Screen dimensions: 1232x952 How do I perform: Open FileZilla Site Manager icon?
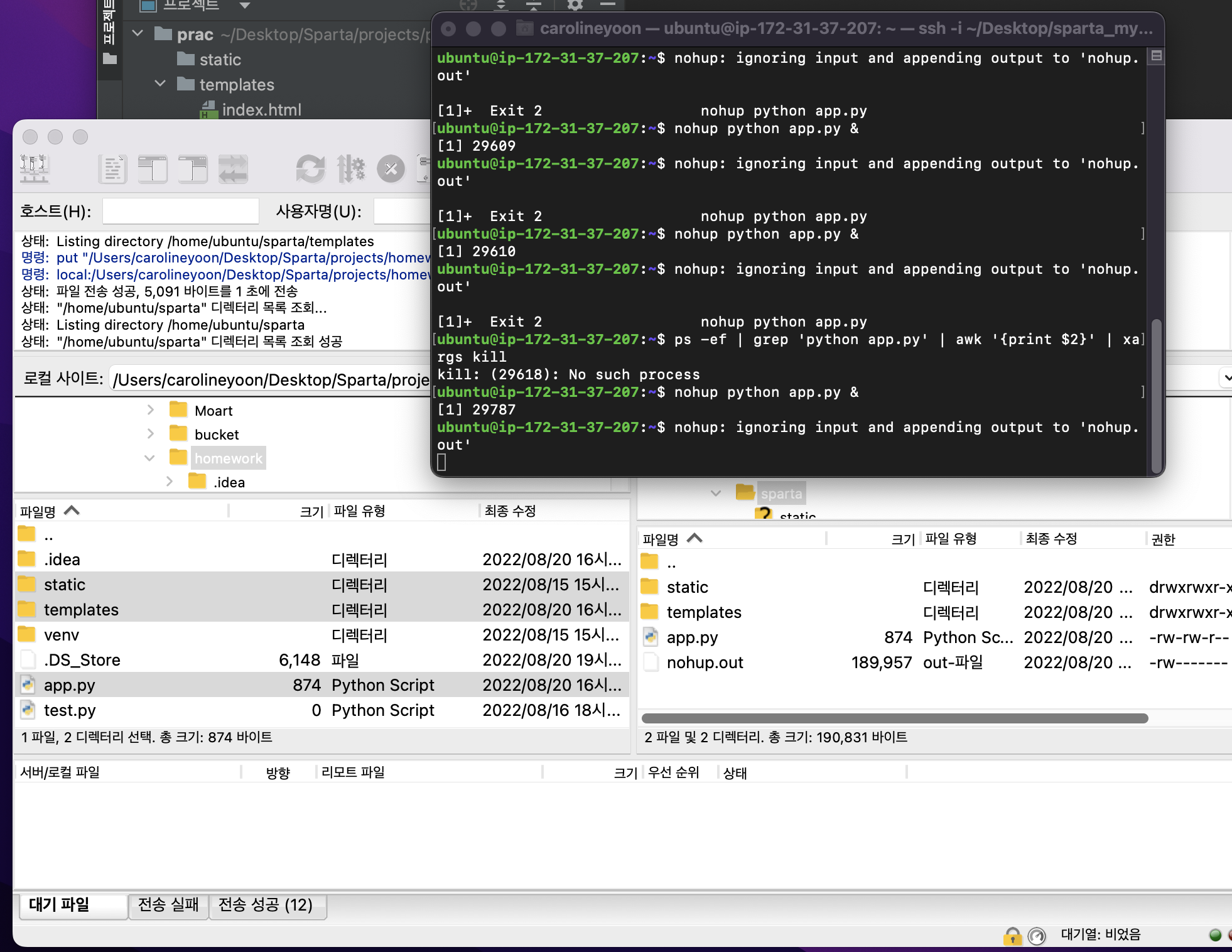tap(35, 168)
